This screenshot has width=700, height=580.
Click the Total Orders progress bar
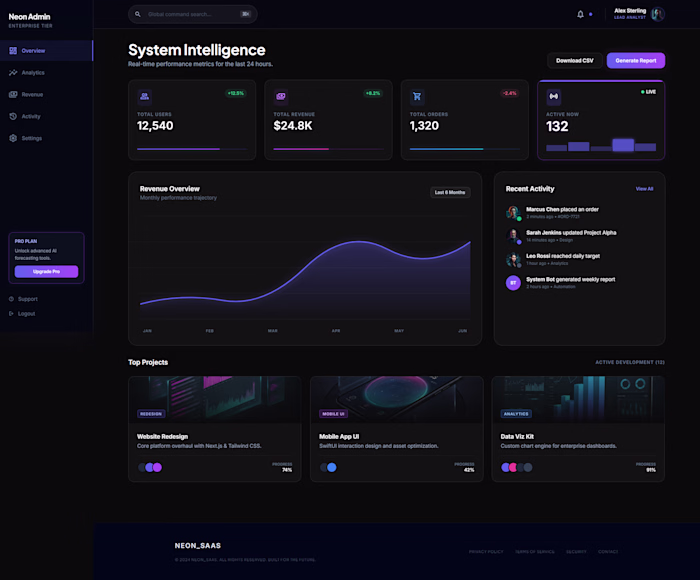point(465,149)
